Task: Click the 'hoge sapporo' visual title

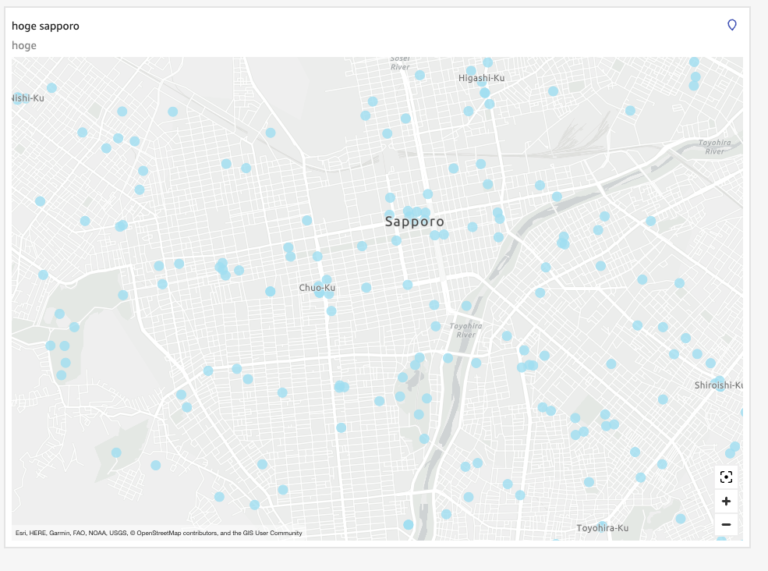Action: [x=46, y=26]
